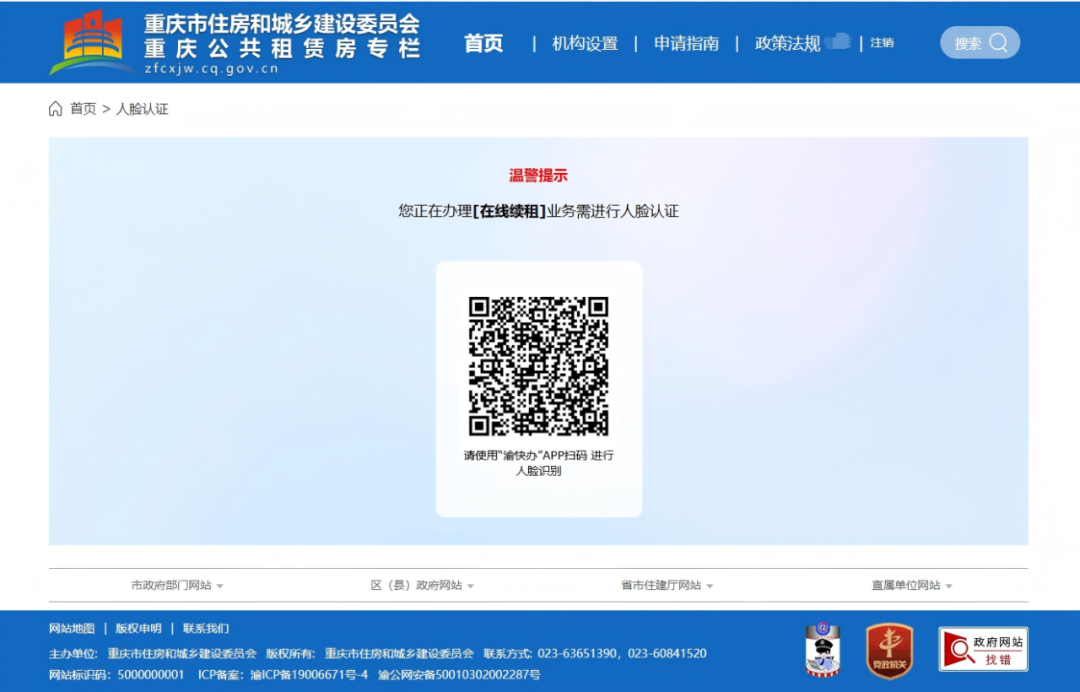This screenshot has height=692, width=1080.
Task: Open the 联系我们 footer link
Action: [x=206, y=628]
